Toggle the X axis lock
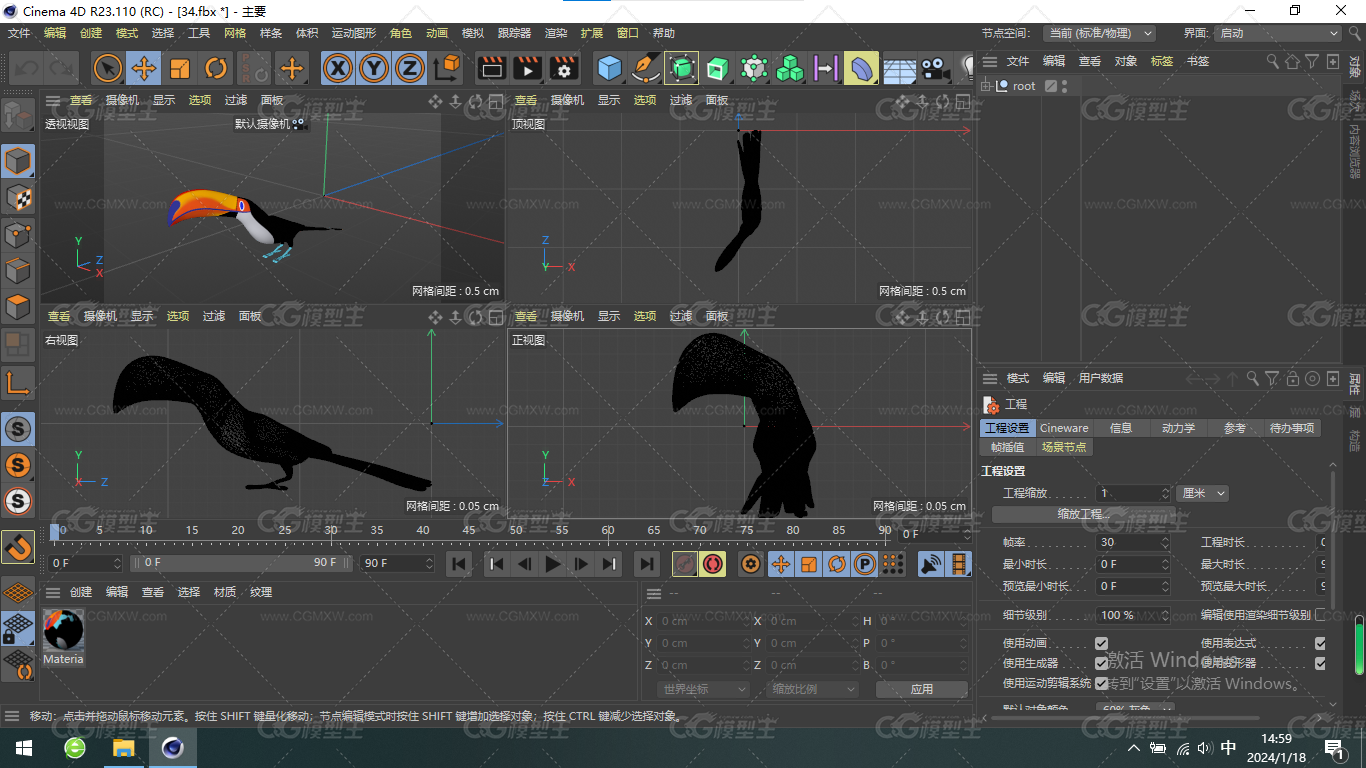Viewport: 1366px width, 768px height. click(339, 68)
